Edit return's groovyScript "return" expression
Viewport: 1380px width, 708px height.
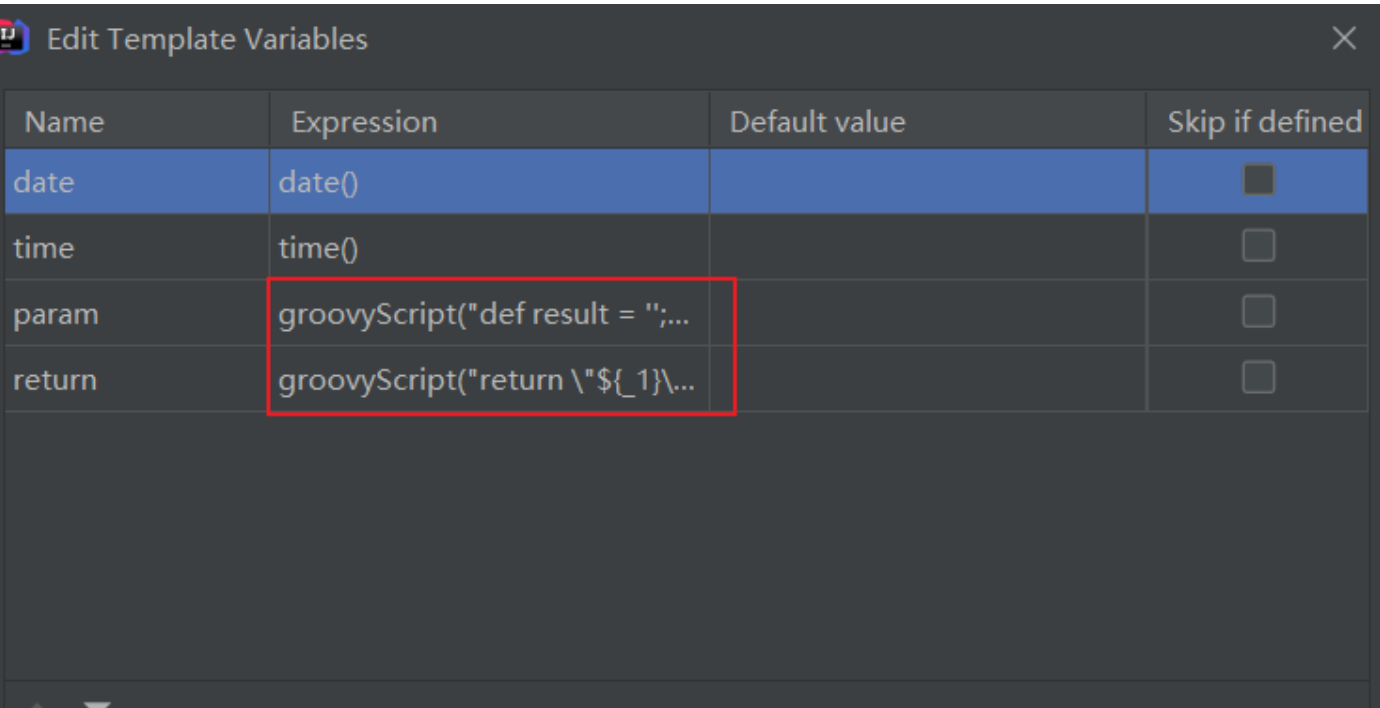(x=488, y=380)
